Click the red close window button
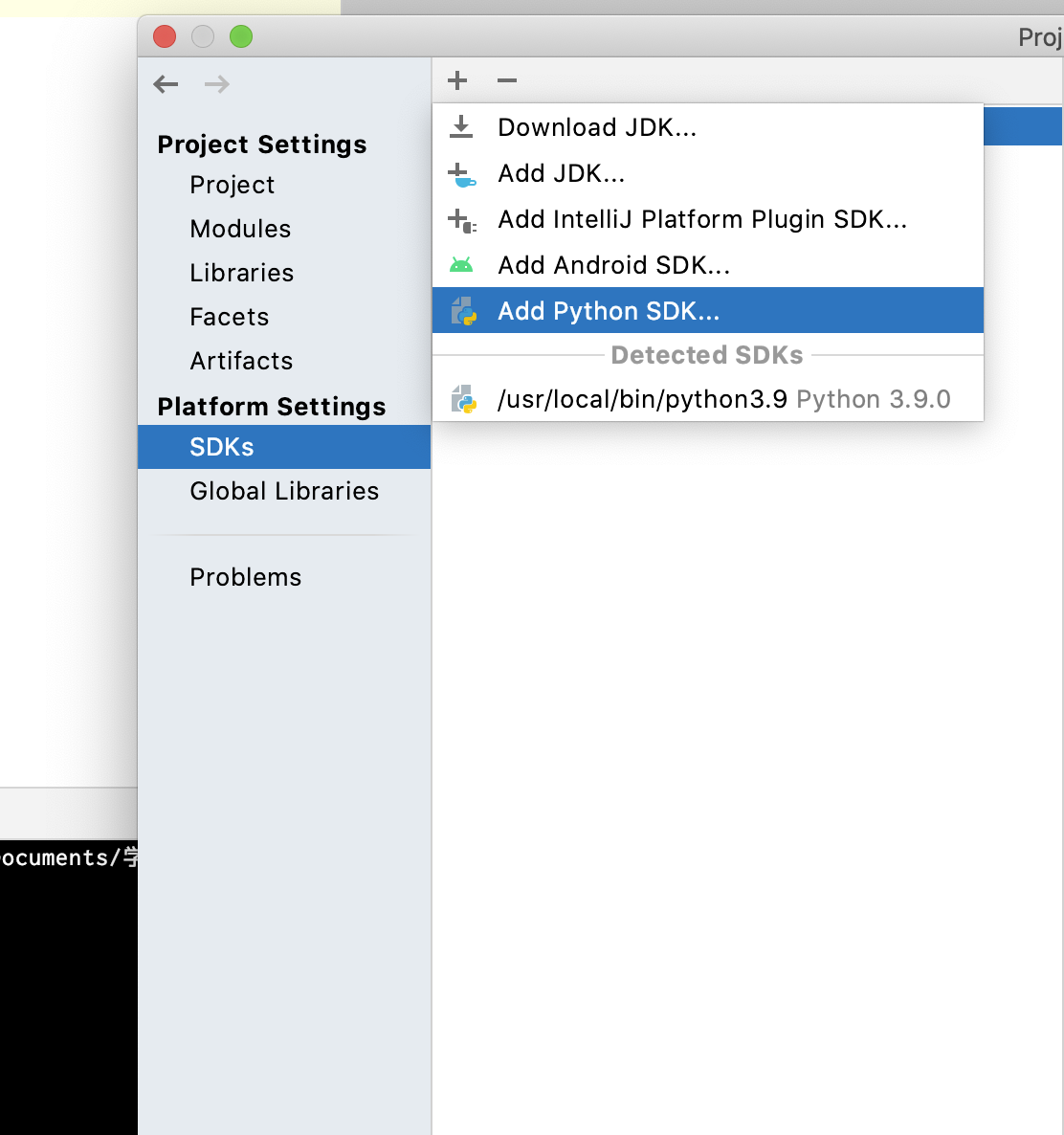1064x1135 pixels. tap(165, 36)
